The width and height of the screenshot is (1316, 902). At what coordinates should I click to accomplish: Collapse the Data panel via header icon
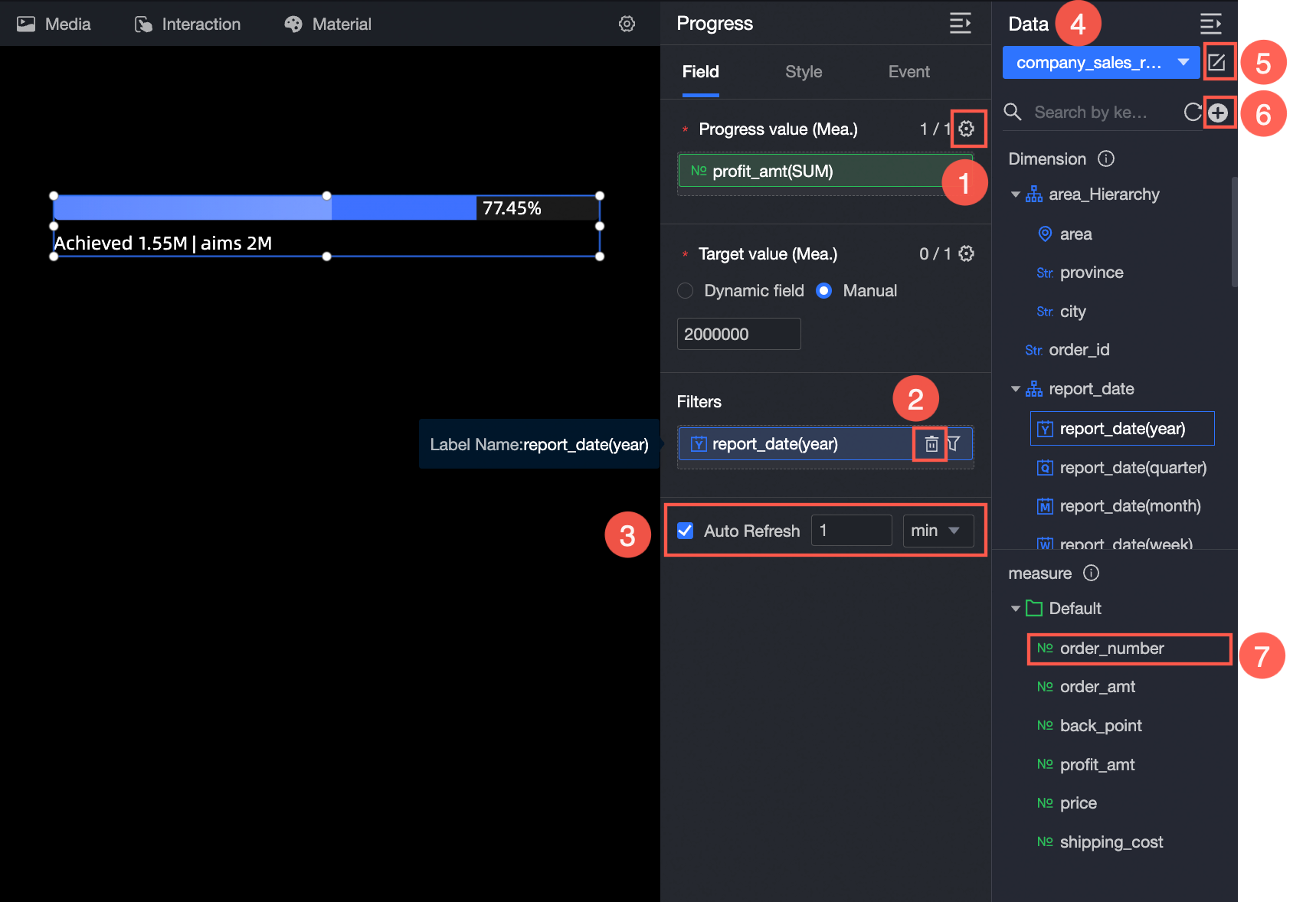coord(1210,25)
